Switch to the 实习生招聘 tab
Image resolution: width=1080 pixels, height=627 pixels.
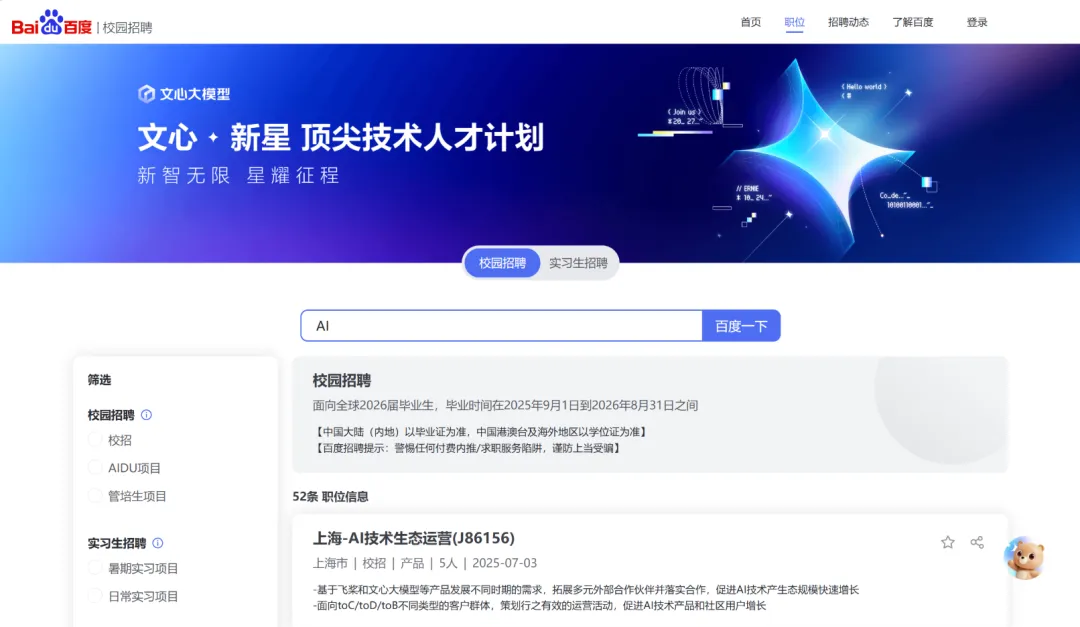(x=578, y=263)
